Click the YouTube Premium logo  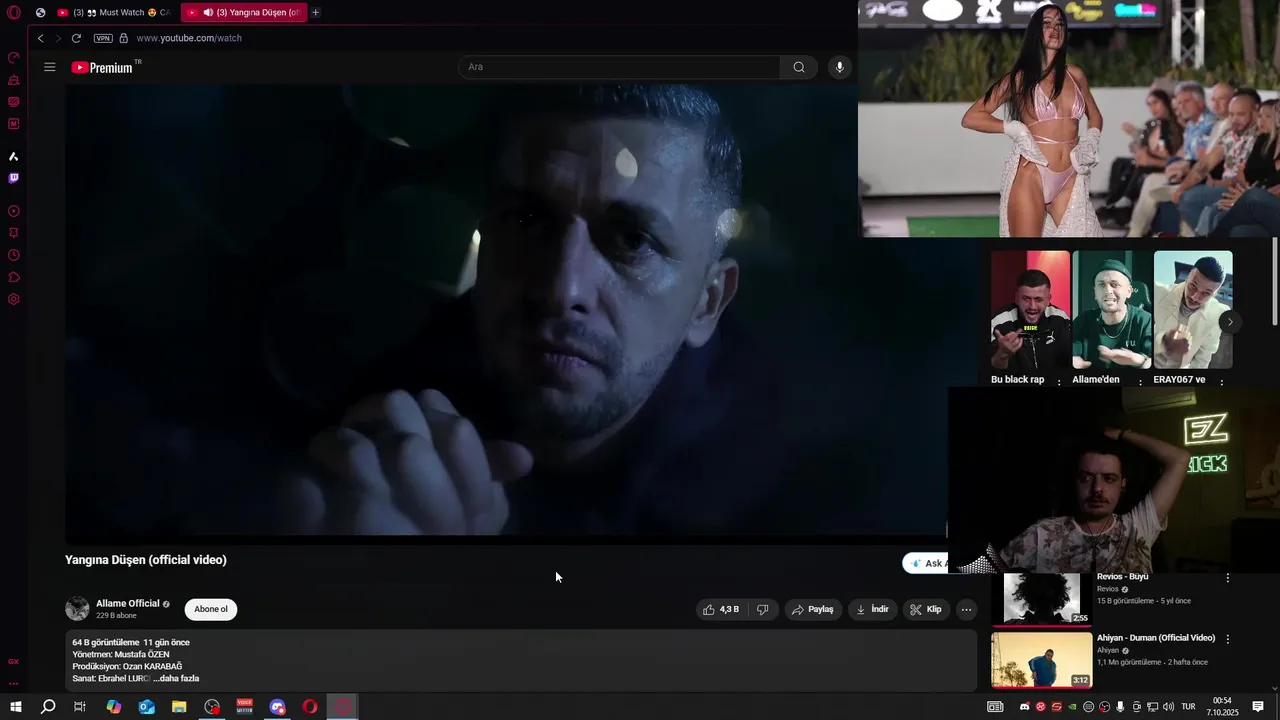point(104,67)
